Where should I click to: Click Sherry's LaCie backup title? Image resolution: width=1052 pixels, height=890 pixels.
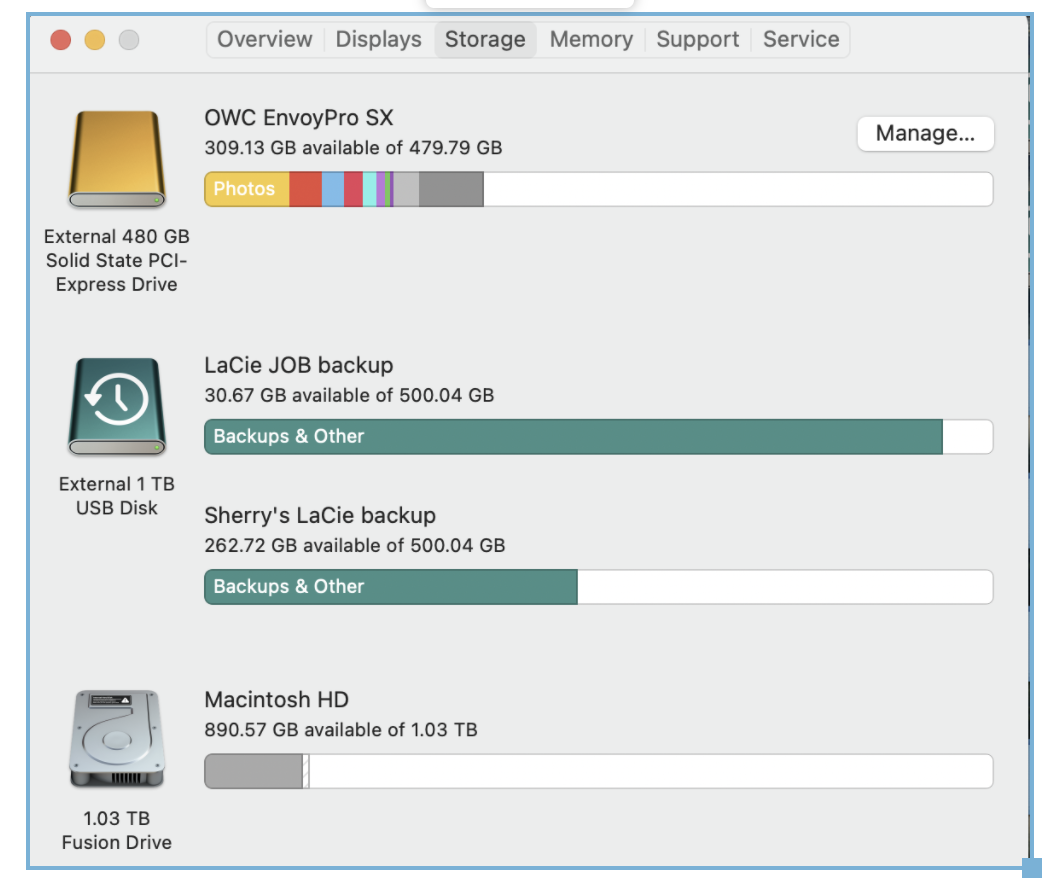pos(320,515)
